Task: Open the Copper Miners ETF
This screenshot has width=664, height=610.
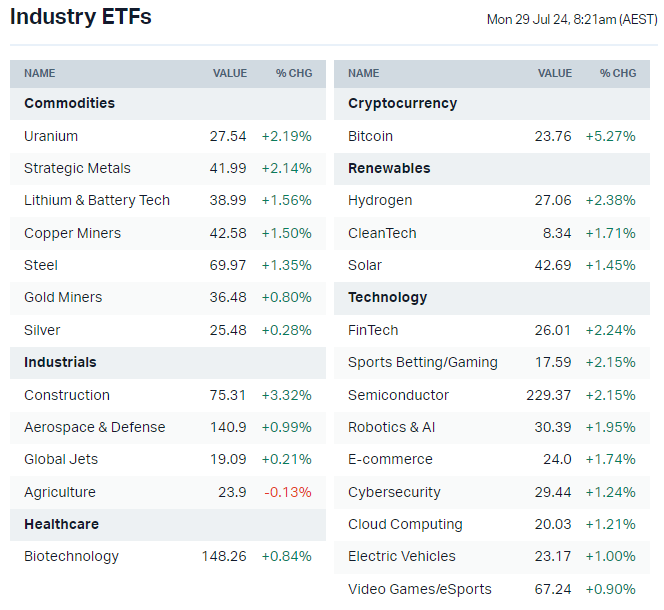Action: pos(72,233)
